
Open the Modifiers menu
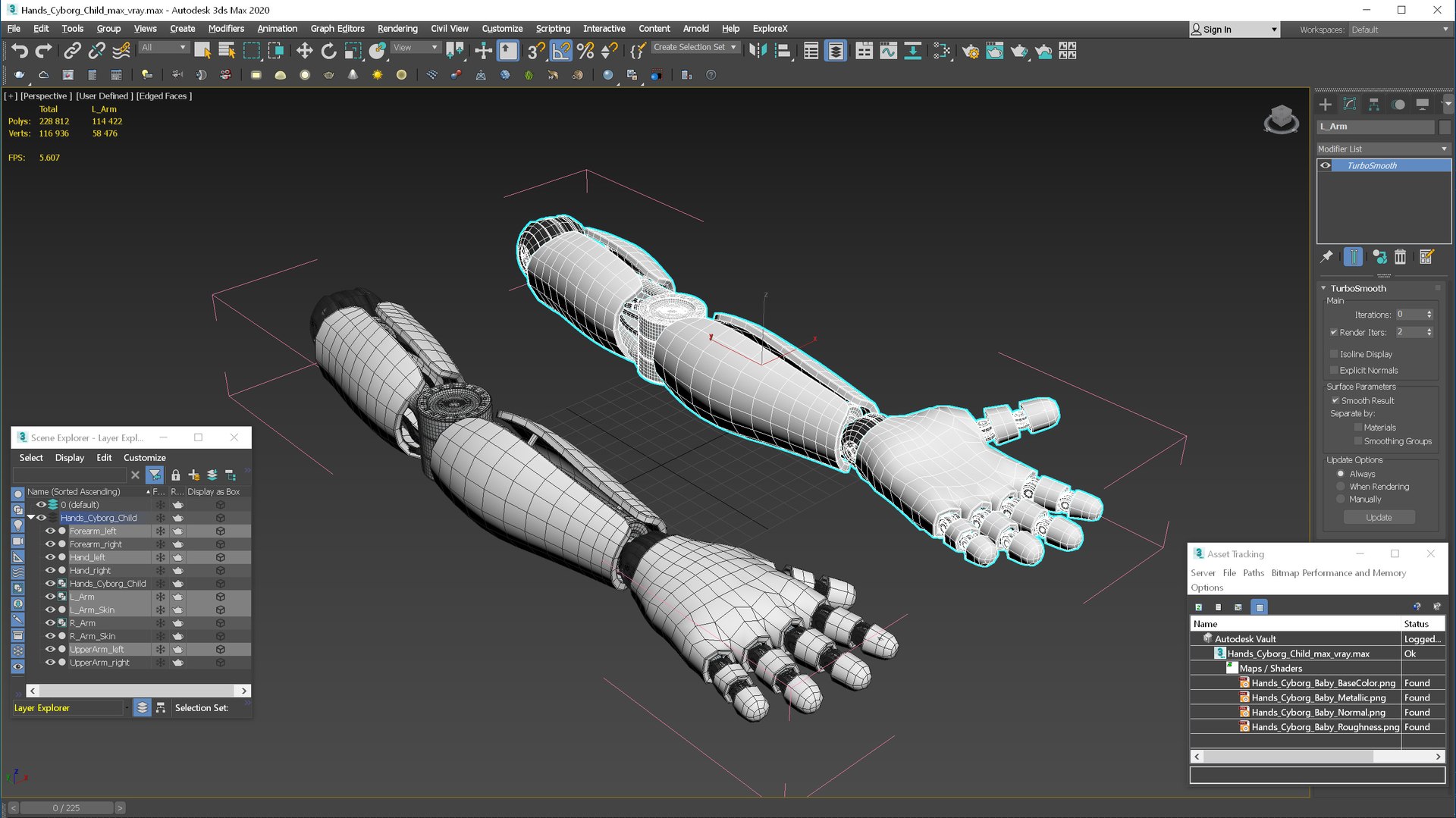pyautogui.click(x=226, y=28)
